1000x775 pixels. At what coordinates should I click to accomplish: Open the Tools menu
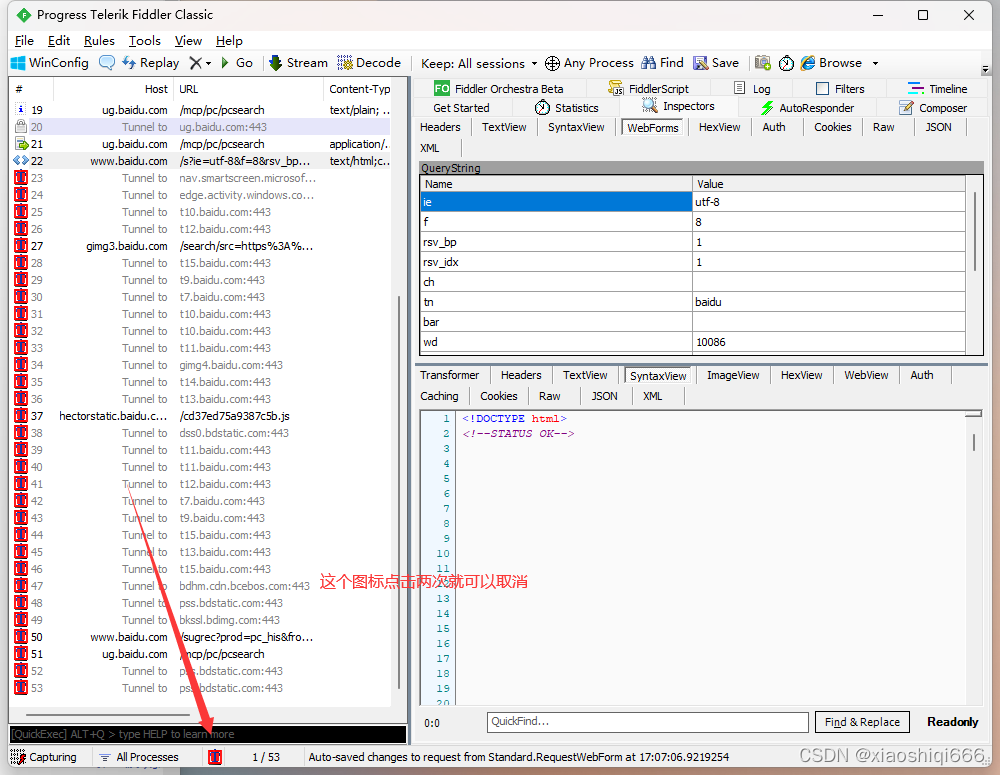(x=145, y=41)
